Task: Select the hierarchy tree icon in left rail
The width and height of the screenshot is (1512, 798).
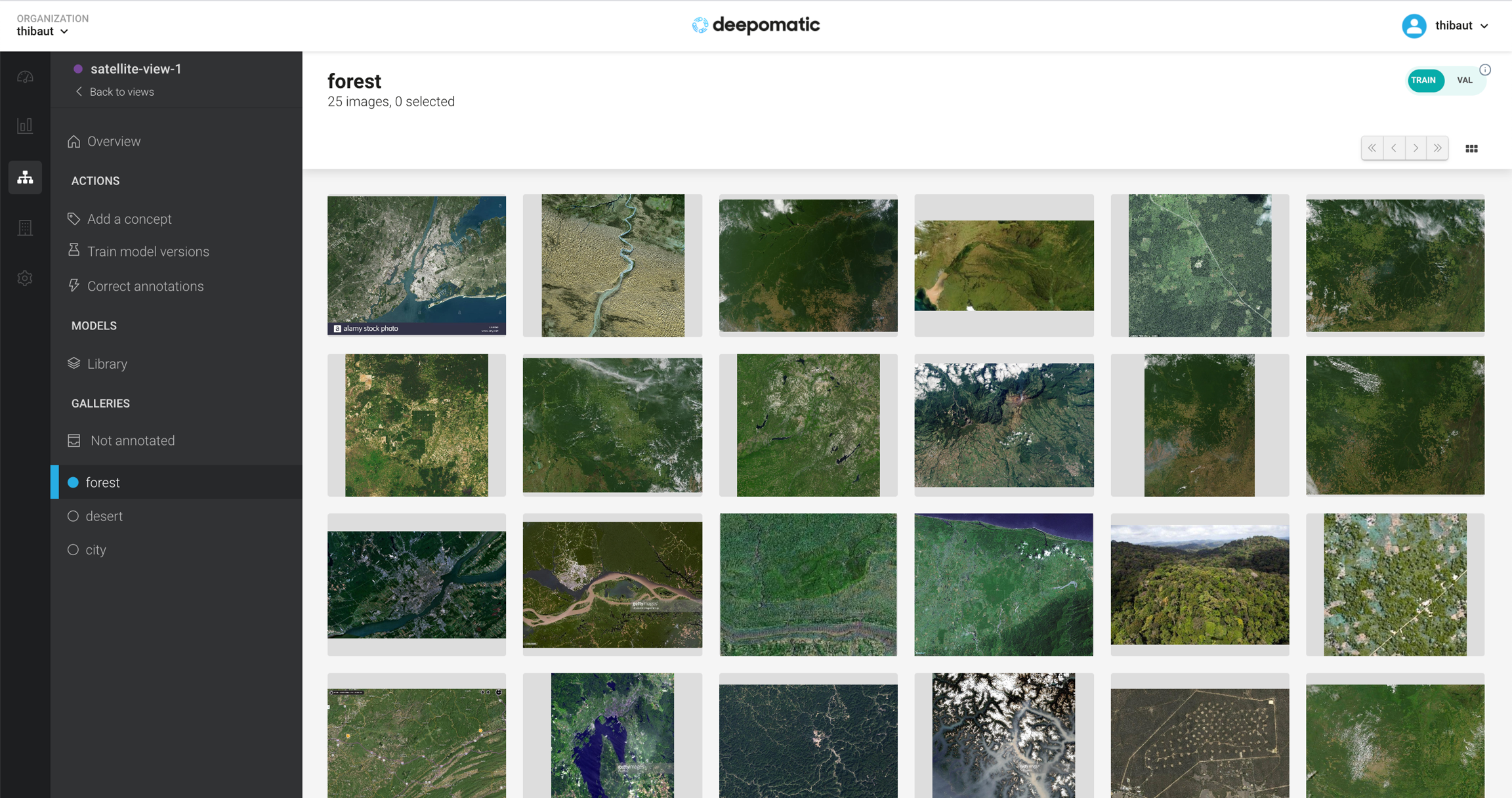Action: (25, 177)
